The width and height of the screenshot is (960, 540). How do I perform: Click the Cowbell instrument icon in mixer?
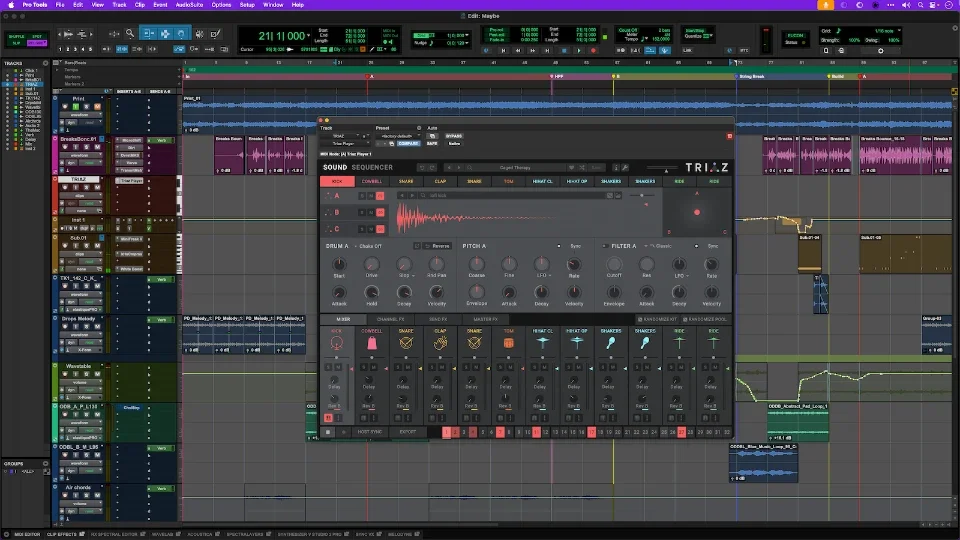[x=371, y=343]
